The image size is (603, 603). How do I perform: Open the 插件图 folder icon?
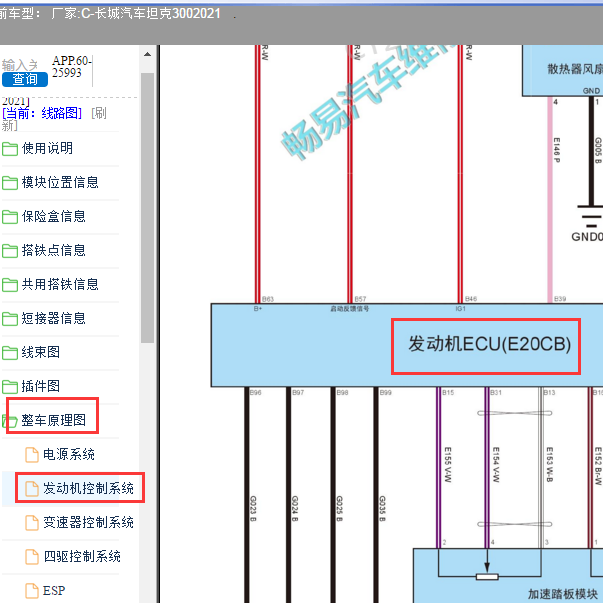click(x=10, y=386)
